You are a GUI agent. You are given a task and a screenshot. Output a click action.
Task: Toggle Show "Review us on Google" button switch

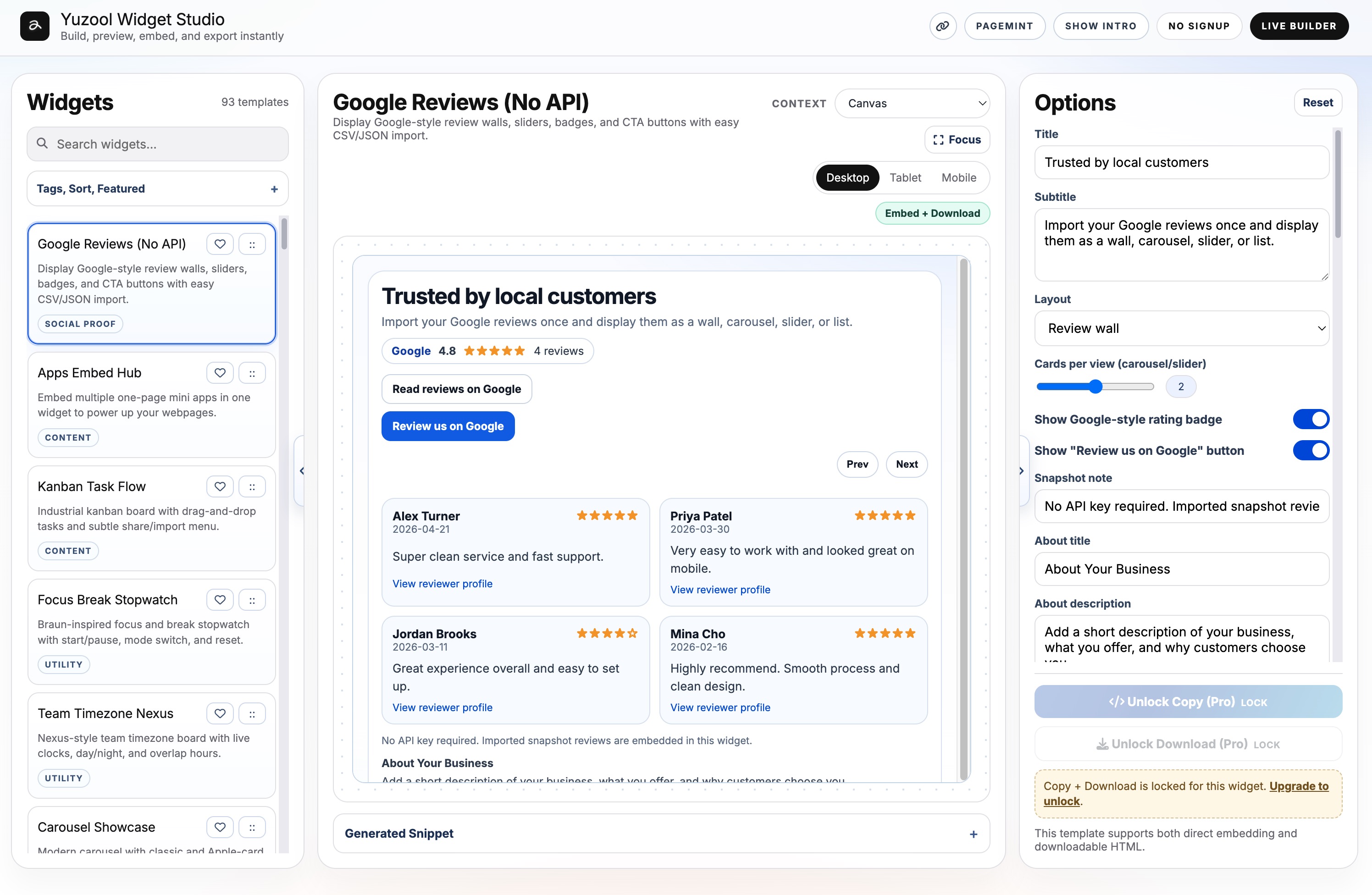(x=1310, y=450)
